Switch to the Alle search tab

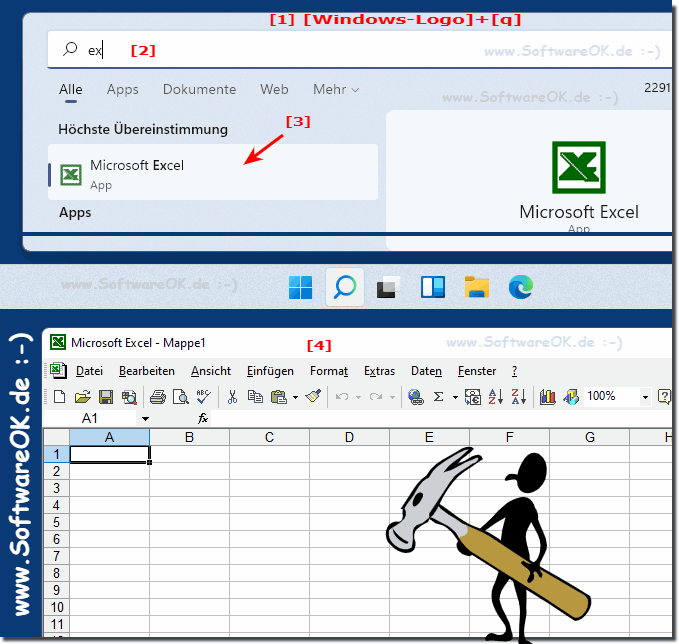pos(71,90)
